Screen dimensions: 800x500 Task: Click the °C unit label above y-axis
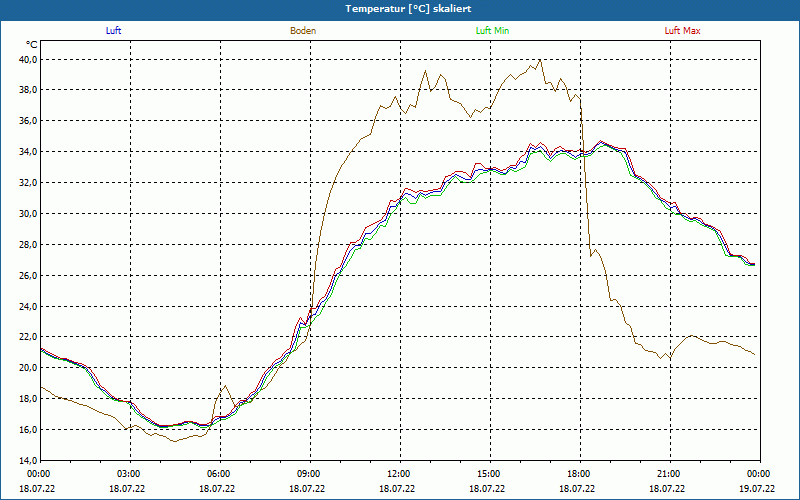[x=31, y=45]
